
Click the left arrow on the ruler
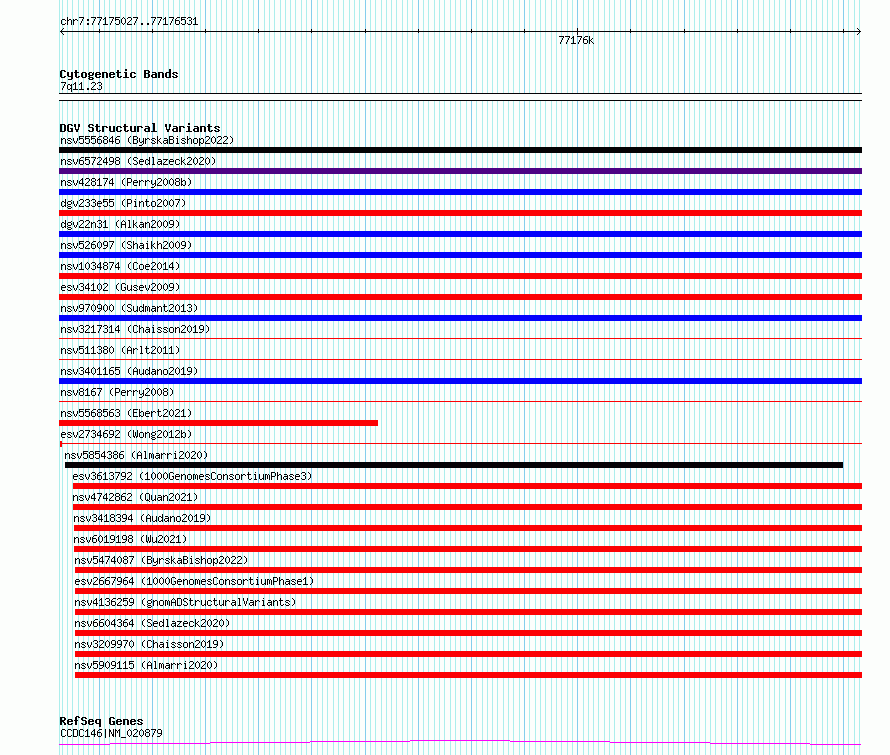62,32
